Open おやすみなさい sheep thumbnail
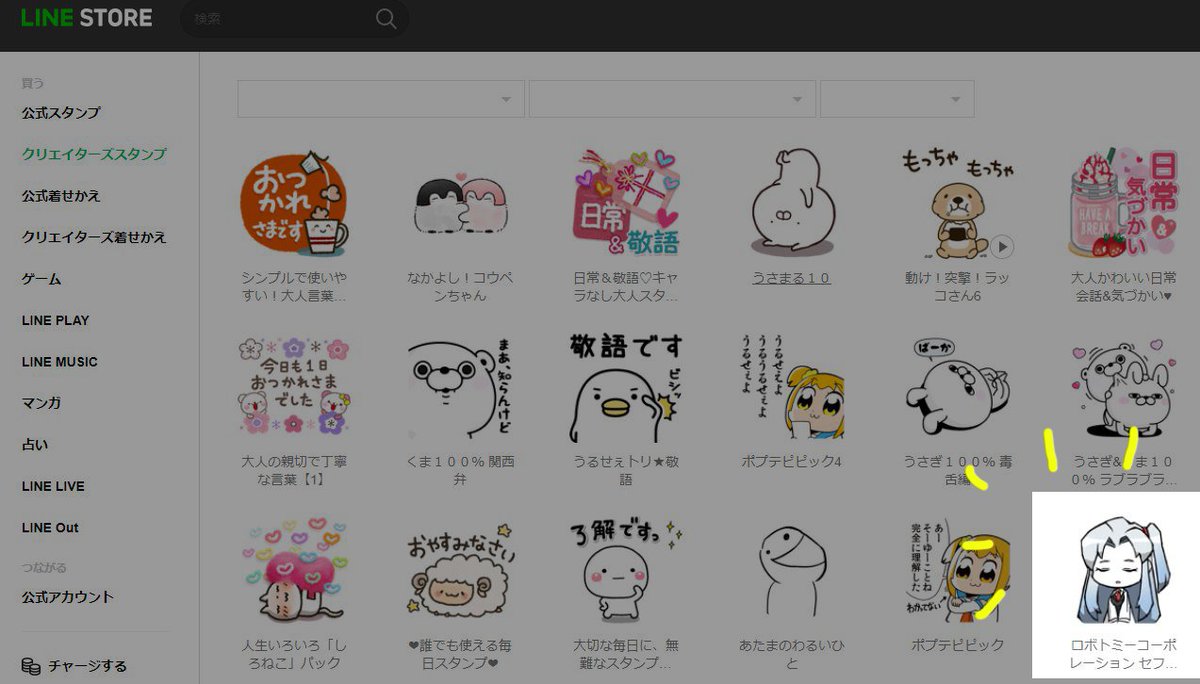 coord(460,570)
